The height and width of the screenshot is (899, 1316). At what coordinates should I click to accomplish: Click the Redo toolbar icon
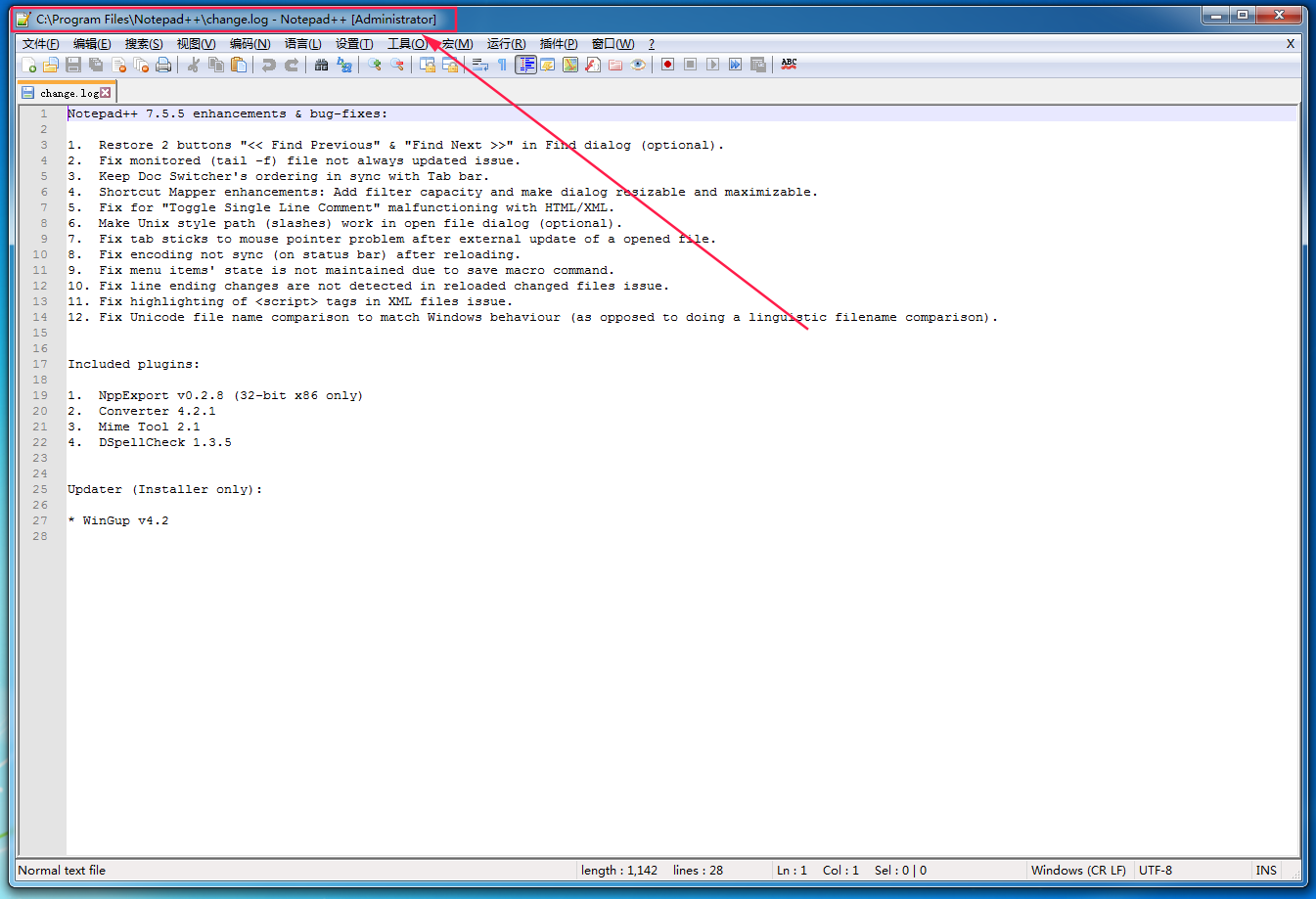(x=292, y=65)
